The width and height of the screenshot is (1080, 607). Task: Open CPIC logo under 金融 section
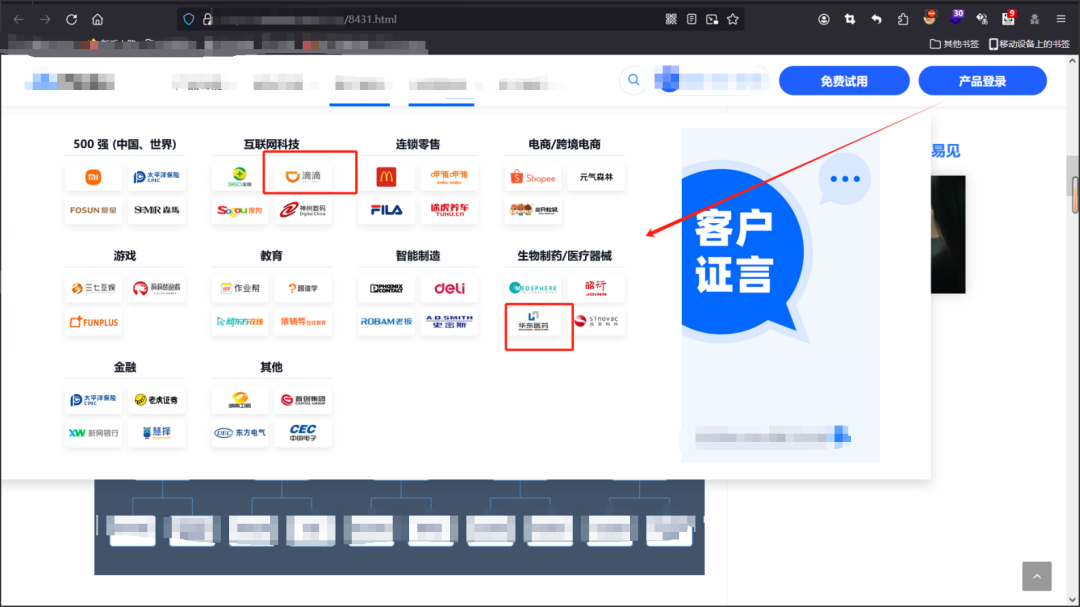tap(94, 400)
